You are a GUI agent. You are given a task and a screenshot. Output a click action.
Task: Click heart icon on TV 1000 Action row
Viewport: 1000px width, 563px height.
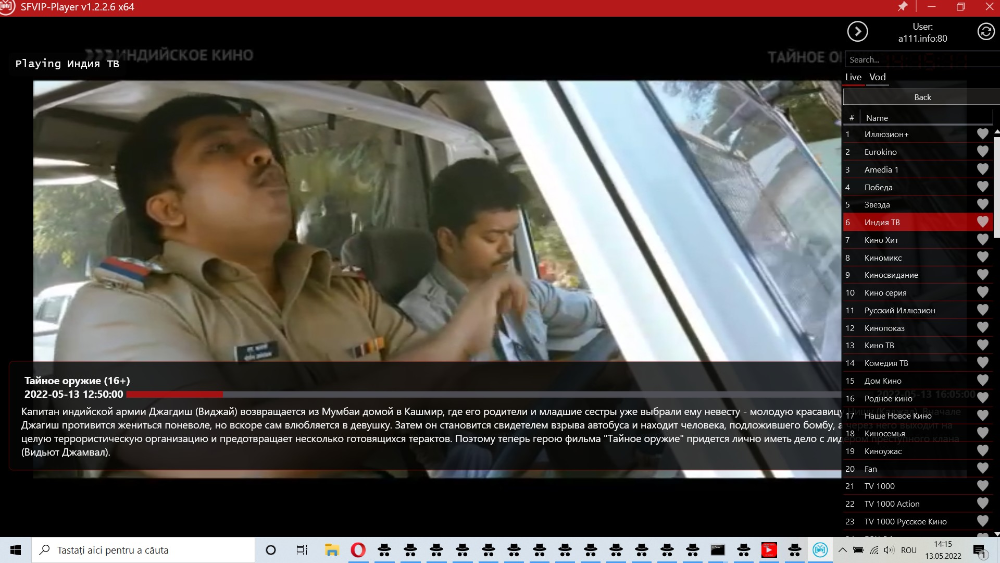(x=982, y=504)
